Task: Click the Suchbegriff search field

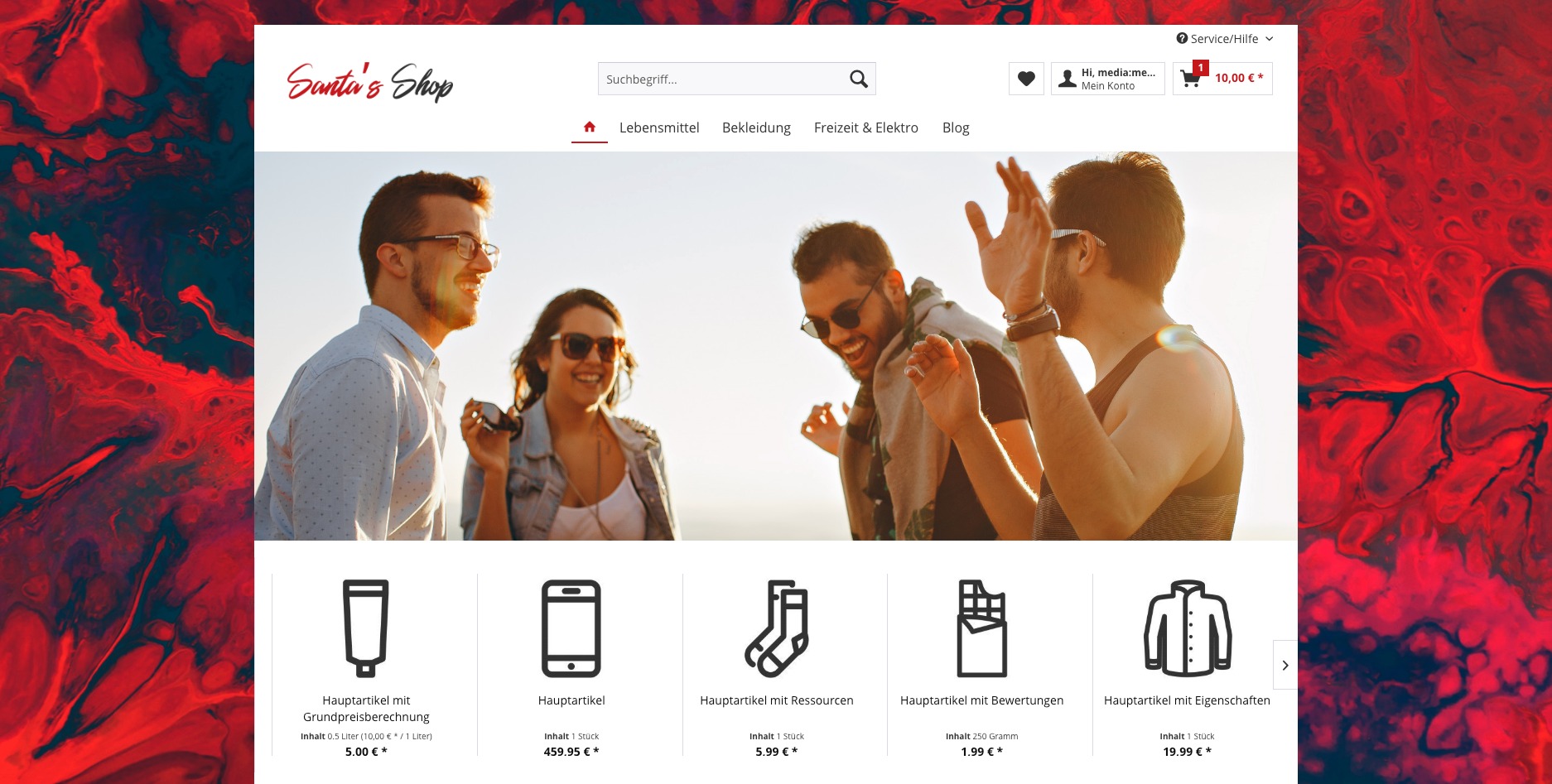Action: (x=721, y=79)
